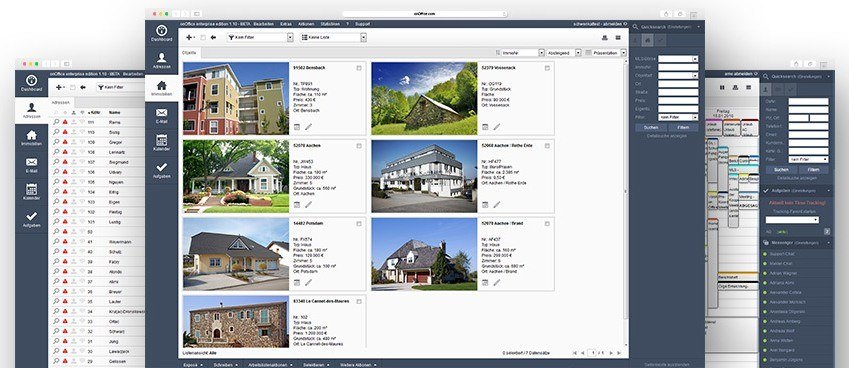Tick the checkbox on 52078 Aachen card
This screenshot has width=849, height=368.
(x=359, y=146)
